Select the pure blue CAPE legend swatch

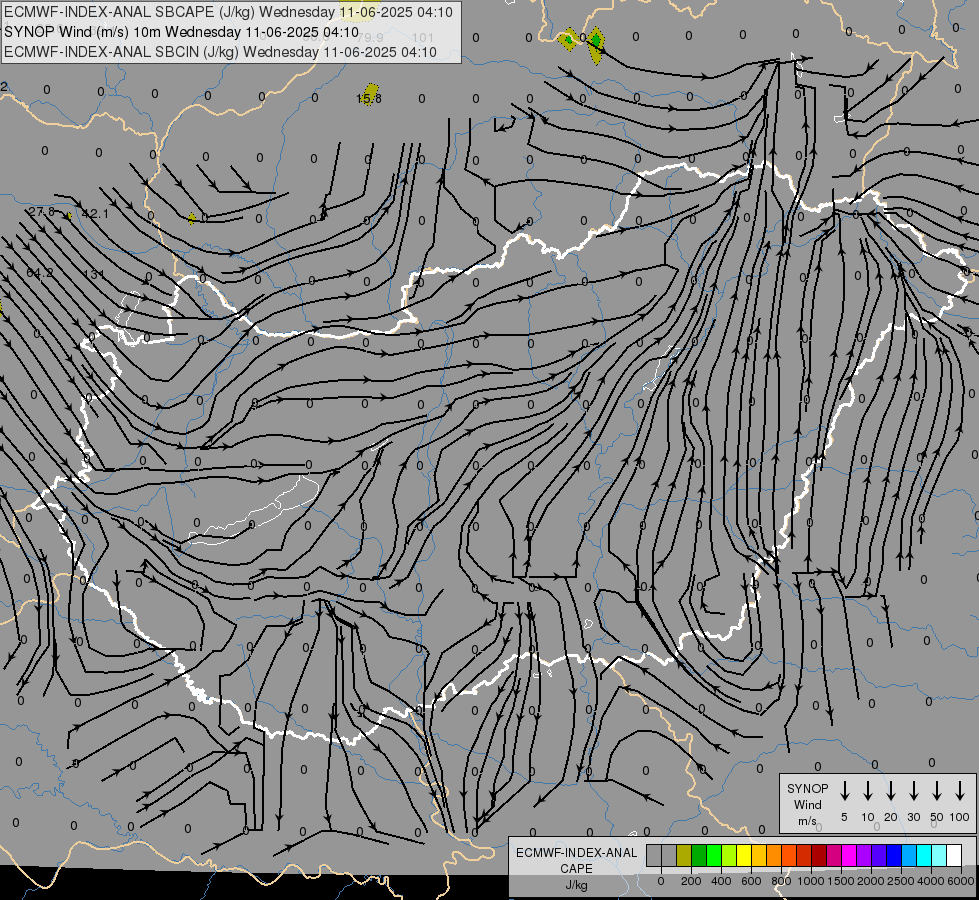893,856
